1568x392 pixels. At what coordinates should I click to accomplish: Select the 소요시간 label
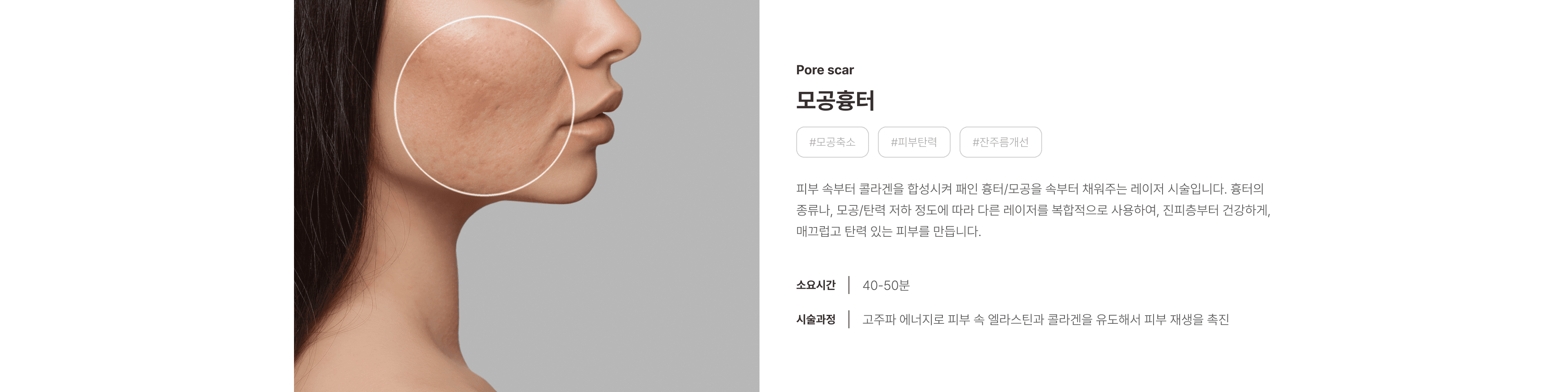816,285
